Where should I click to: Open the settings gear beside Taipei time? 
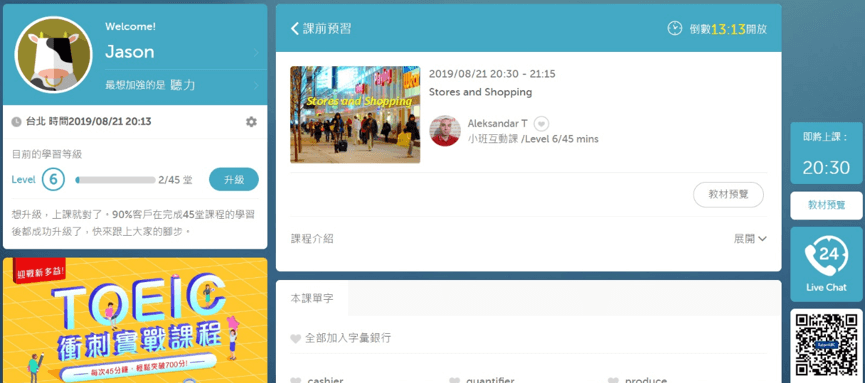click(x=251, y=122)
